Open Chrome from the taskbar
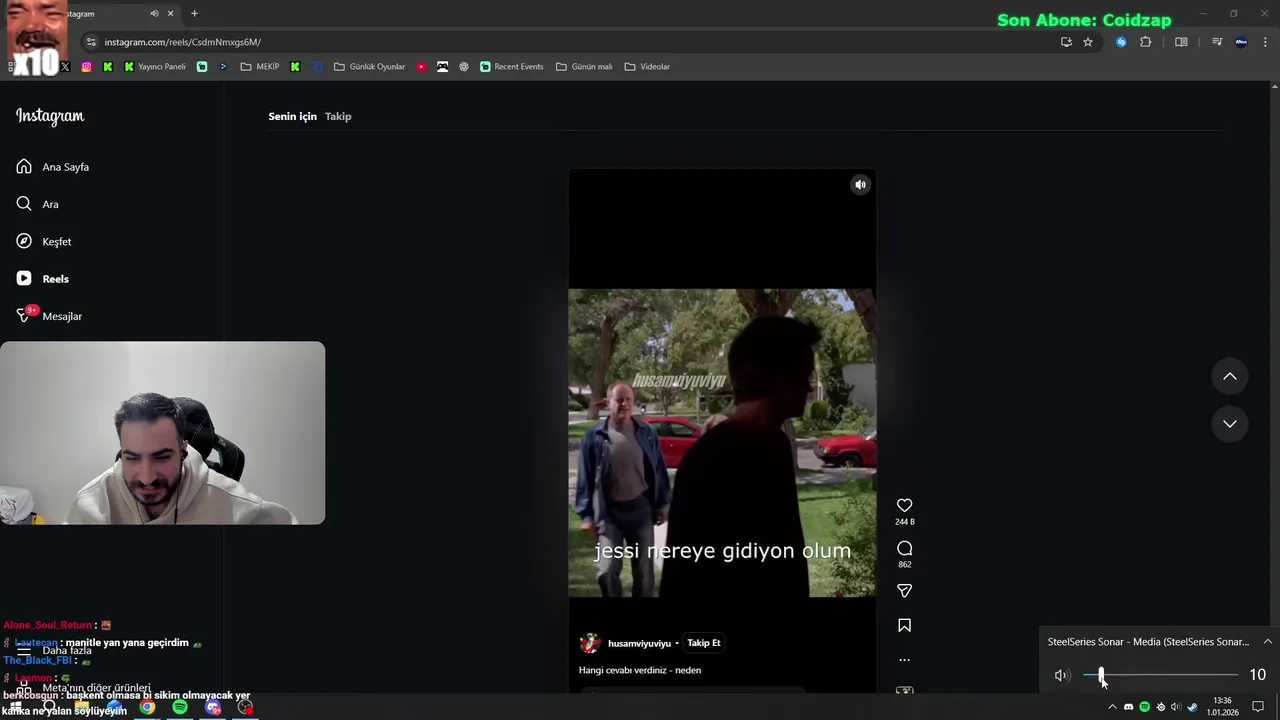The height and width of the screenshot is (720, 1280). tap(147, 707)
